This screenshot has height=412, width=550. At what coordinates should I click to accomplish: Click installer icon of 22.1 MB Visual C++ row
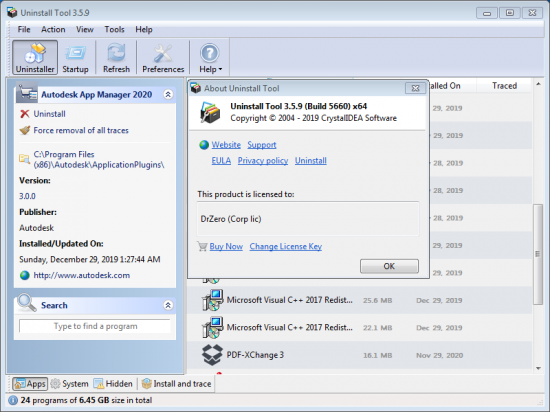tap(213, 327)
